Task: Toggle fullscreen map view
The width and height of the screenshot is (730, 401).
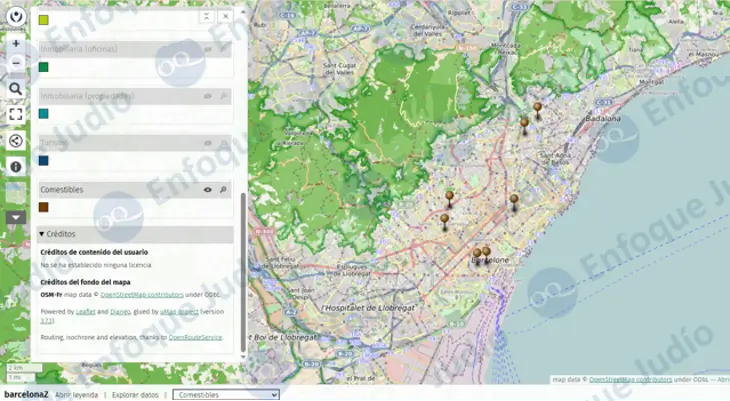Action: tap(16, 115)
